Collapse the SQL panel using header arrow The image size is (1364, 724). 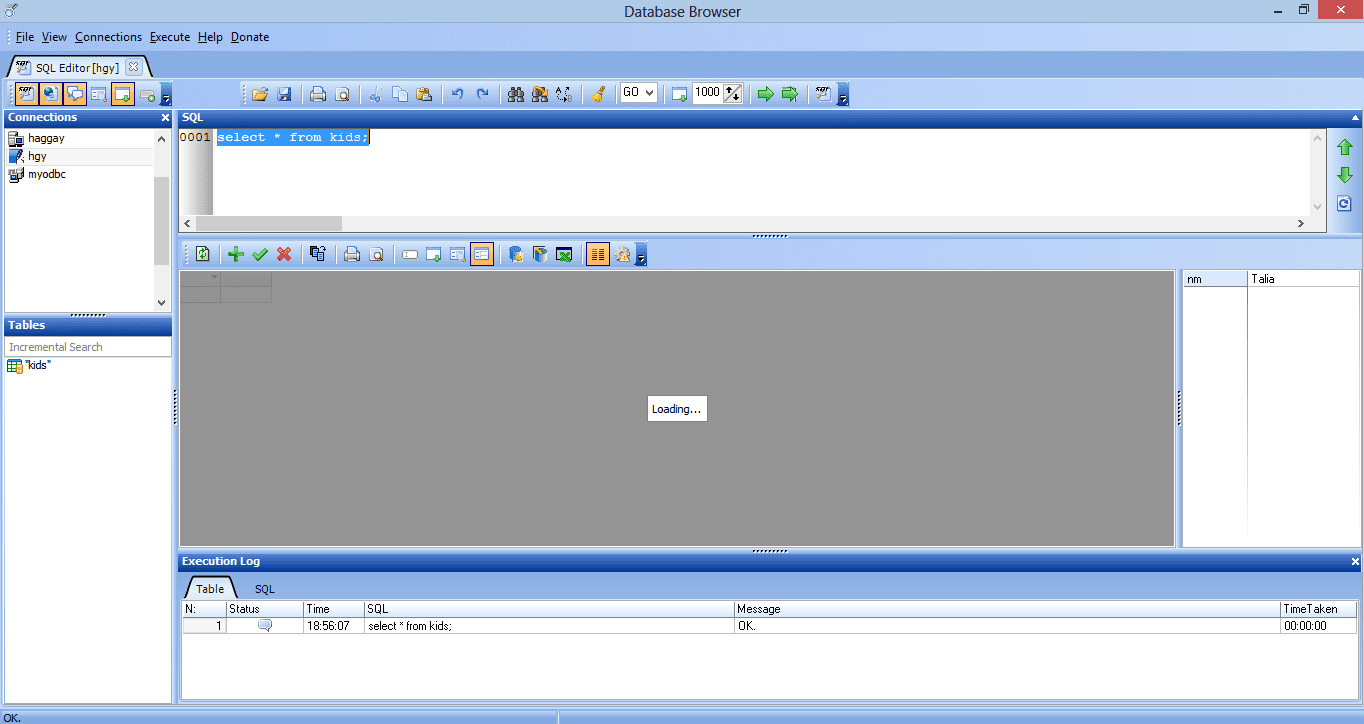pyautogui.click(x=1355, y=118)
